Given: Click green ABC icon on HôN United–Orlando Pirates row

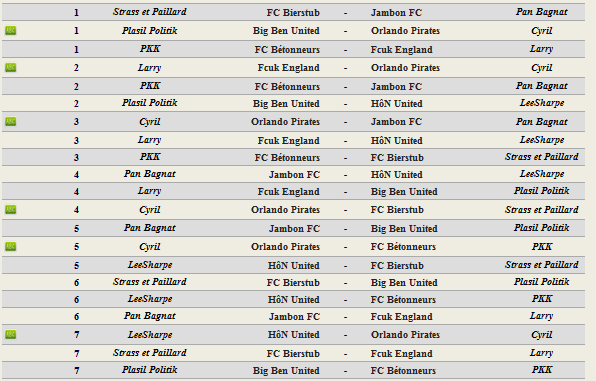Looking at the screenshot, I should click(11, 335).
